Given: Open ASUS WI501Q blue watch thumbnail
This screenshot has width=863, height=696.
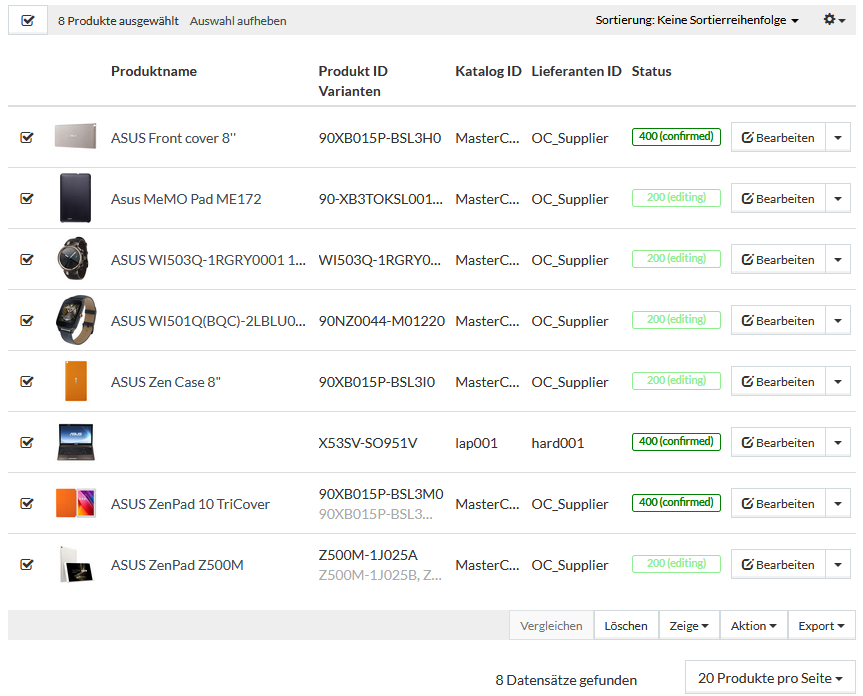Looking at the screenshot, I should [x=76, y=320].
